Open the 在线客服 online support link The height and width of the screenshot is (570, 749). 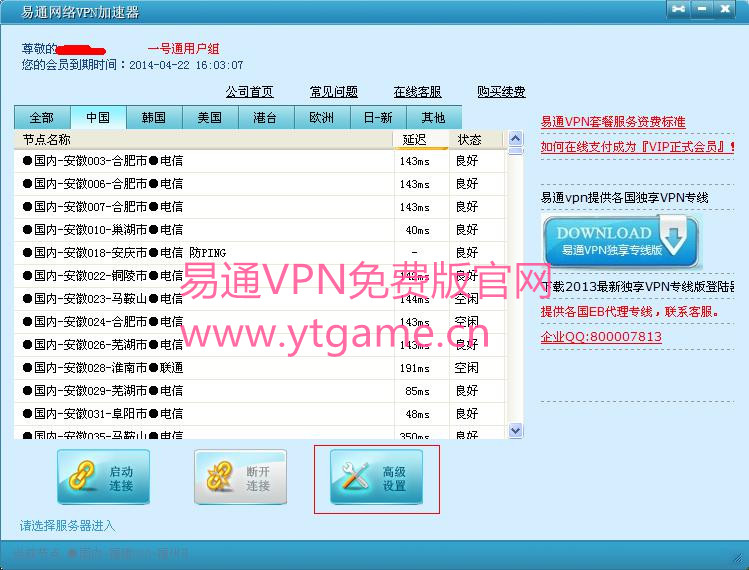417,92
